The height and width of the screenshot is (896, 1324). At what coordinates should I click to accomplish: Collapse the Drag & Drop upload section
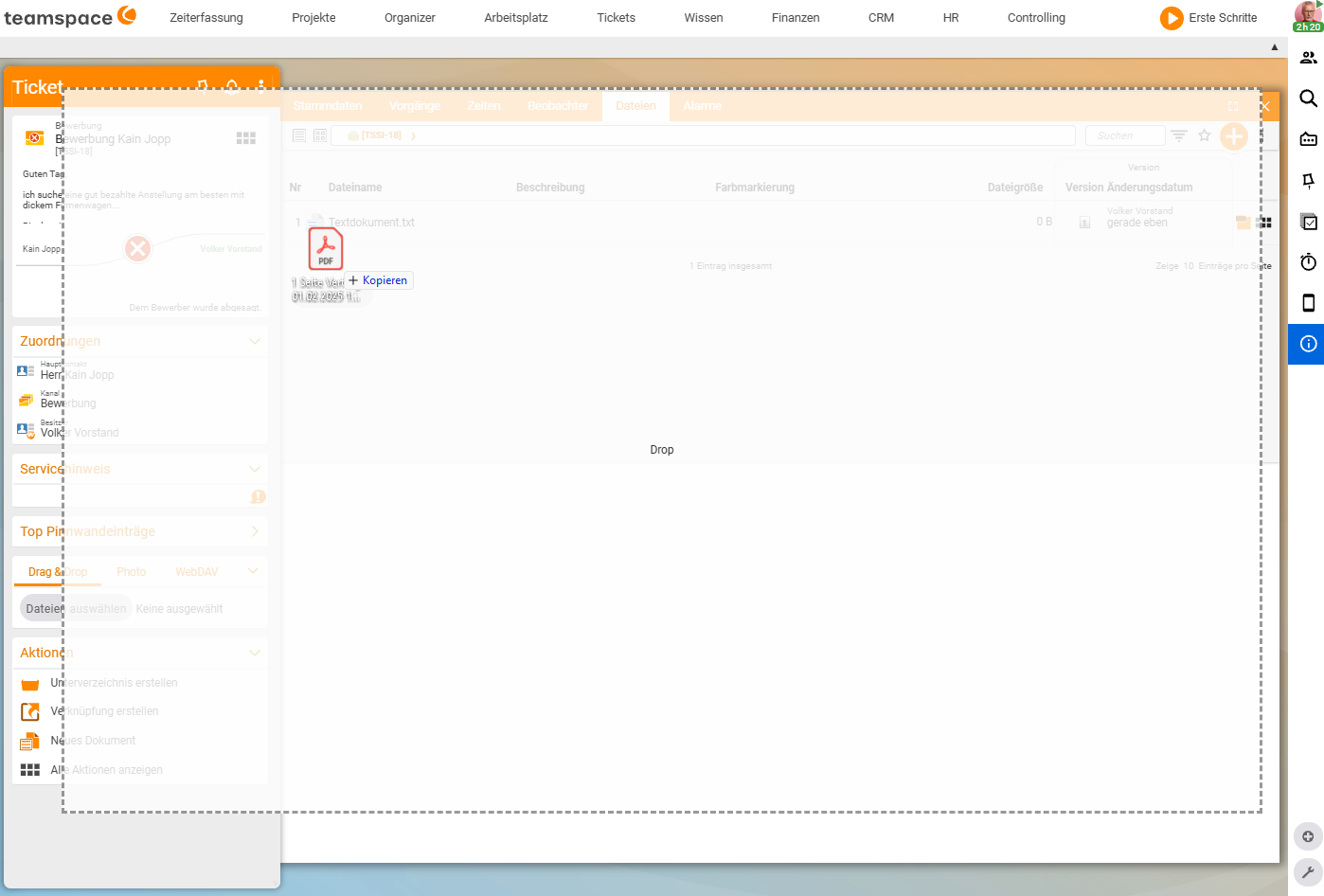click(253, 571)
